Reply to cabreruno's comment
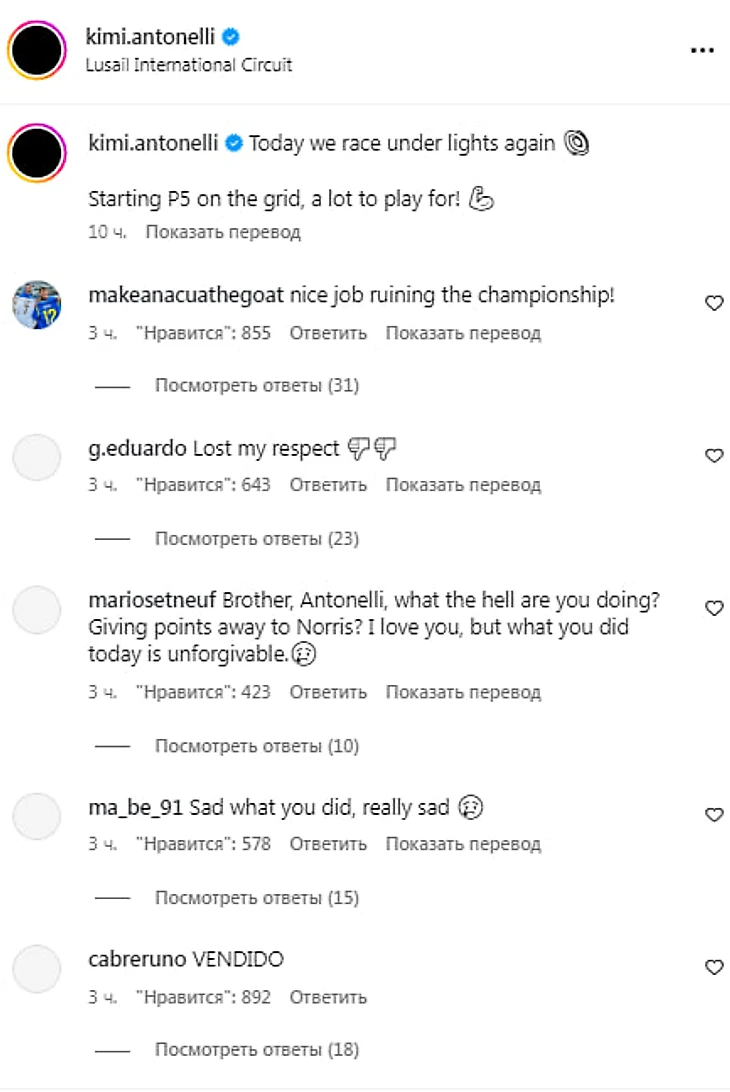730x1092 pixels. click(x=328, y=997)
